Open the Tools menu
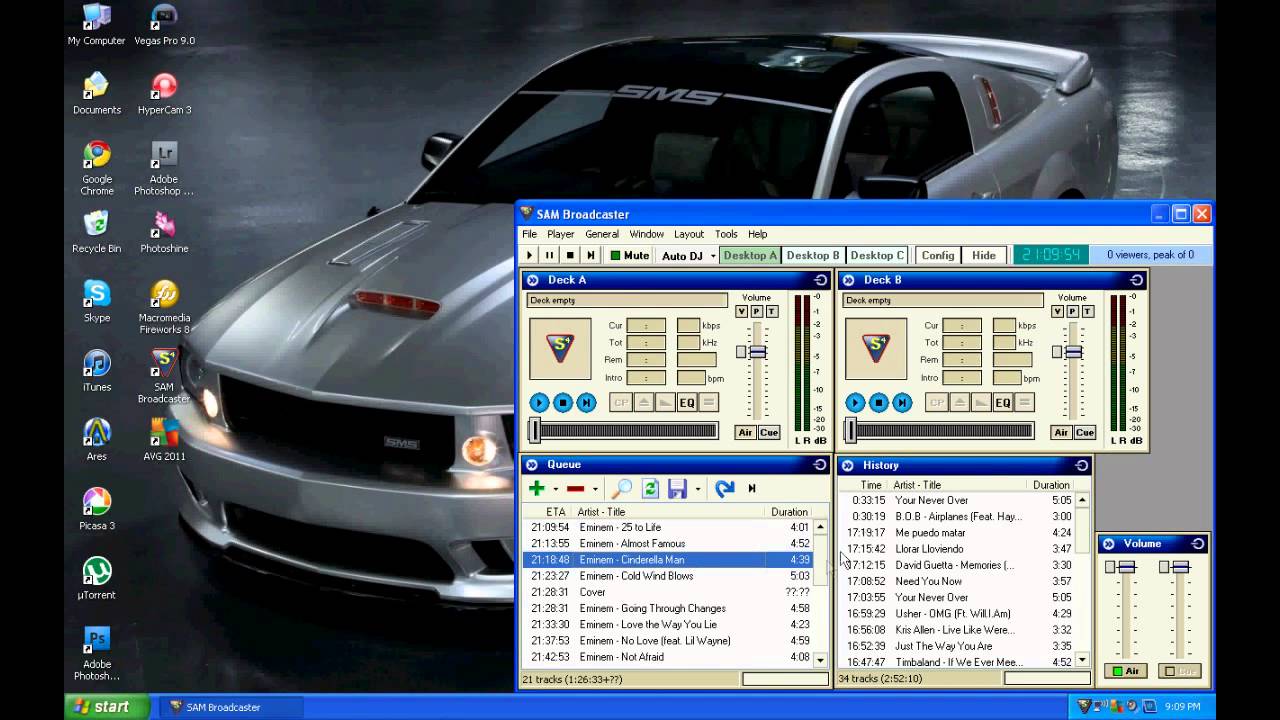The height and width of the screenshot is (720, 1280). point(726,234)
